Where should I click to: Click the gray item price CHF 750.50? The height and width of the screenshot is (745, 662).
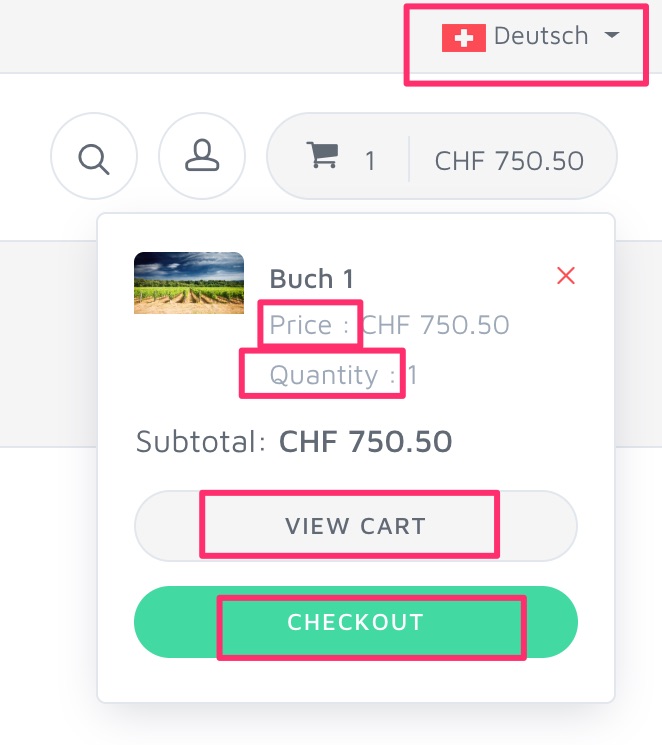[x=436, y=325]
